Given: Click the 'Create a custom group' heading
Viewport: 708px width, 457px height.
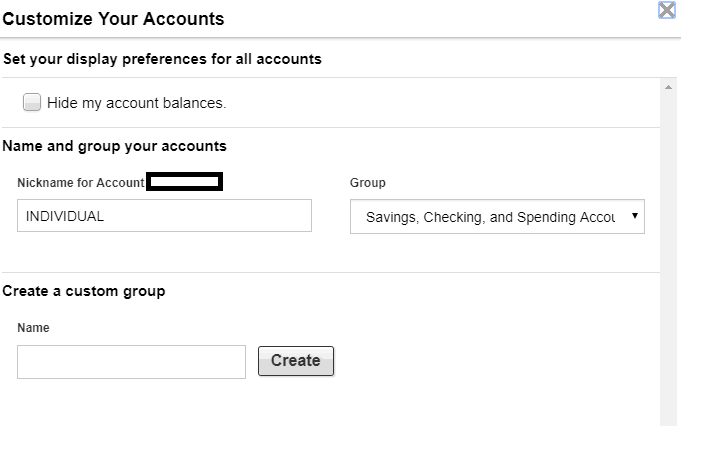Looking at the screenshot, I should click(84, 291).
